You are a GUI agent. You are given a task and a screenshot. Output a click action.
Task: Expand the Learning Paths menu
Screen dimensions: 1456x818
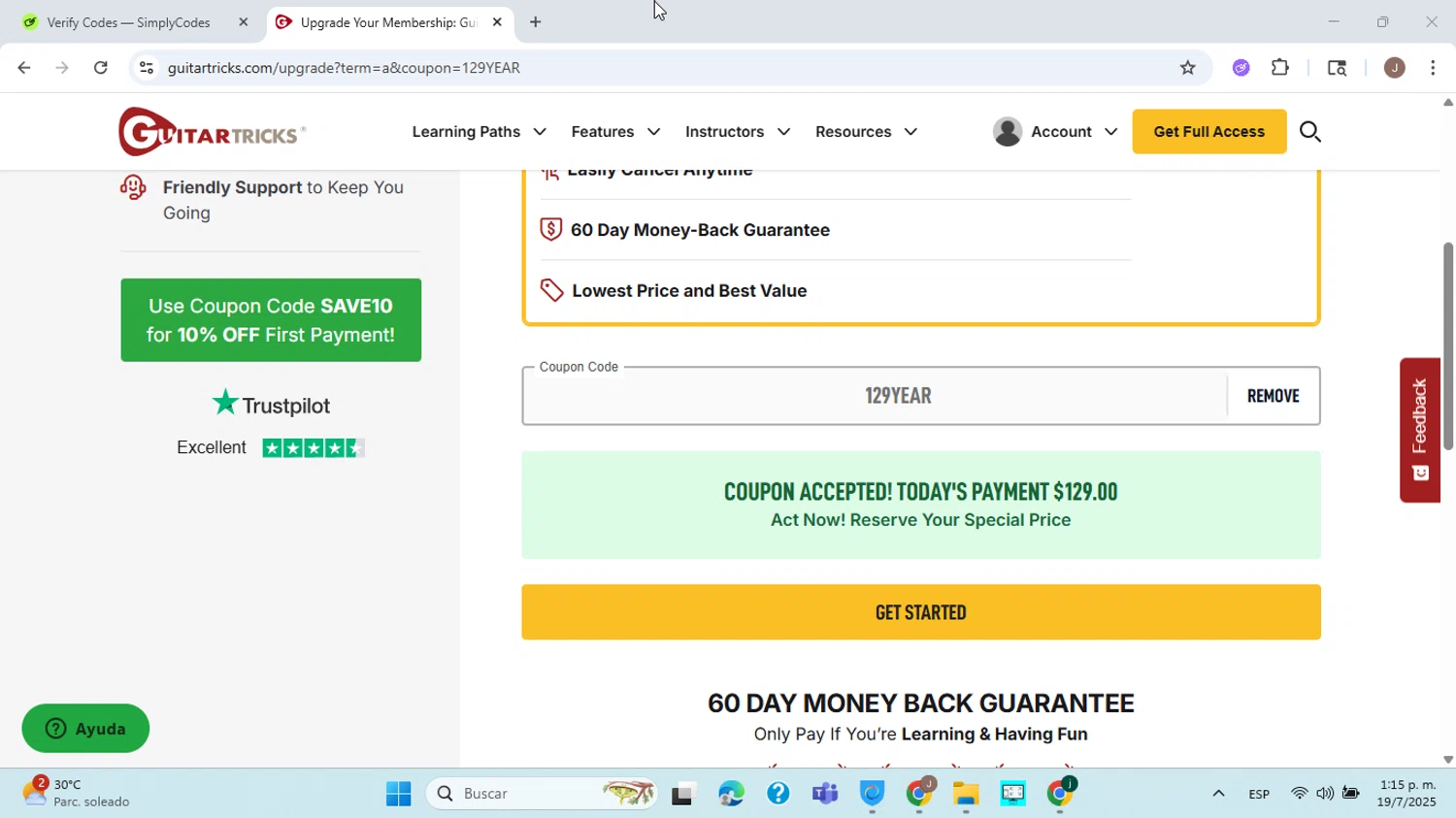(479, 131)
